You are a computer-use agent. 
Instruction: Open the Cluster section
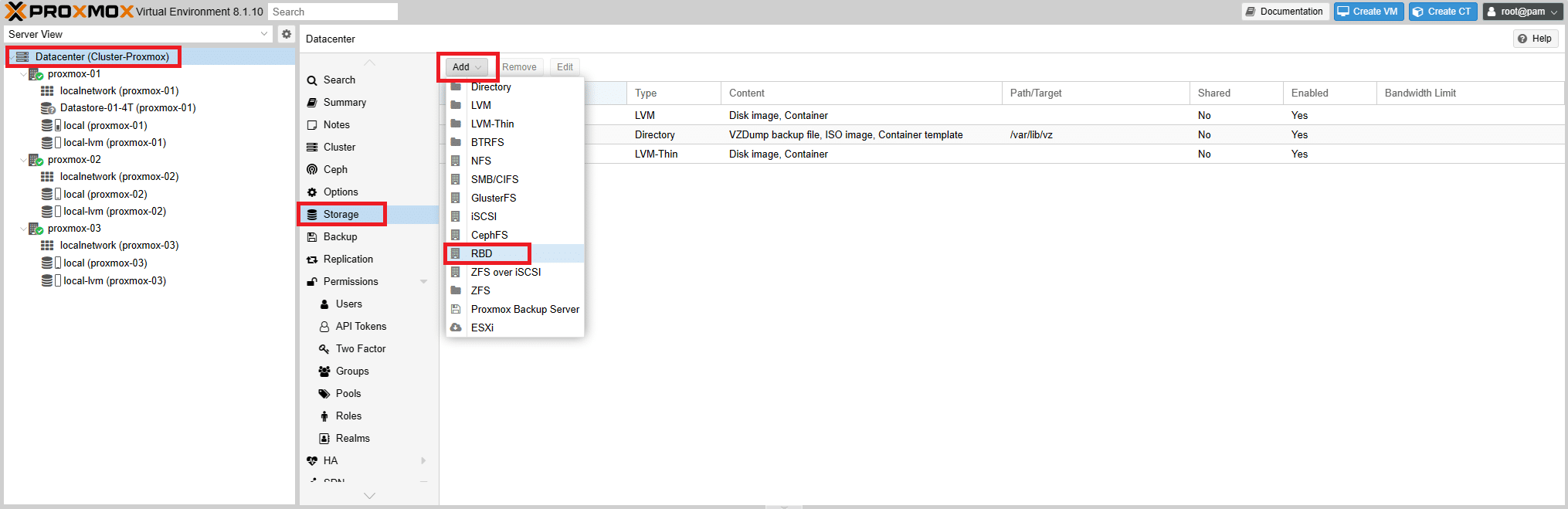[x=339, y=148]
